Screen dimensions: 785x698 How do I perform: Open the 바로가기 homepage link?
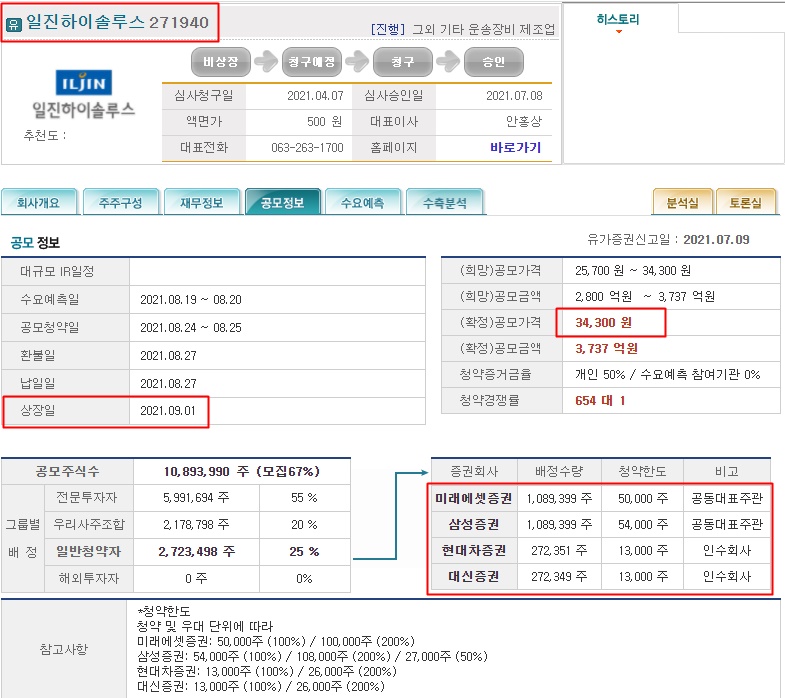[515, 148]
